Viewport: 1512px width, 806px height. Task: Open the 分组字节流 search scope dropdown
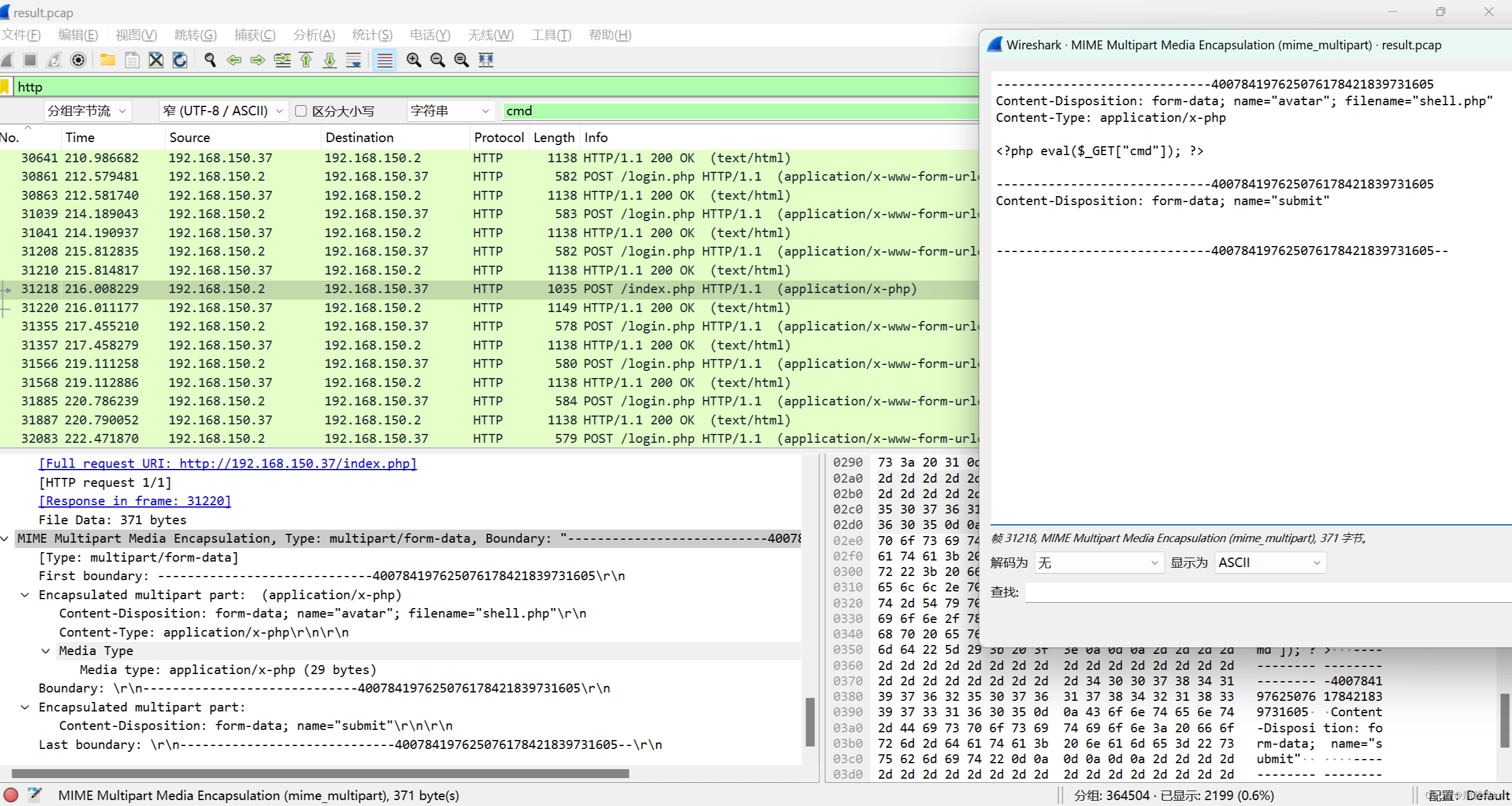(87, 111)
